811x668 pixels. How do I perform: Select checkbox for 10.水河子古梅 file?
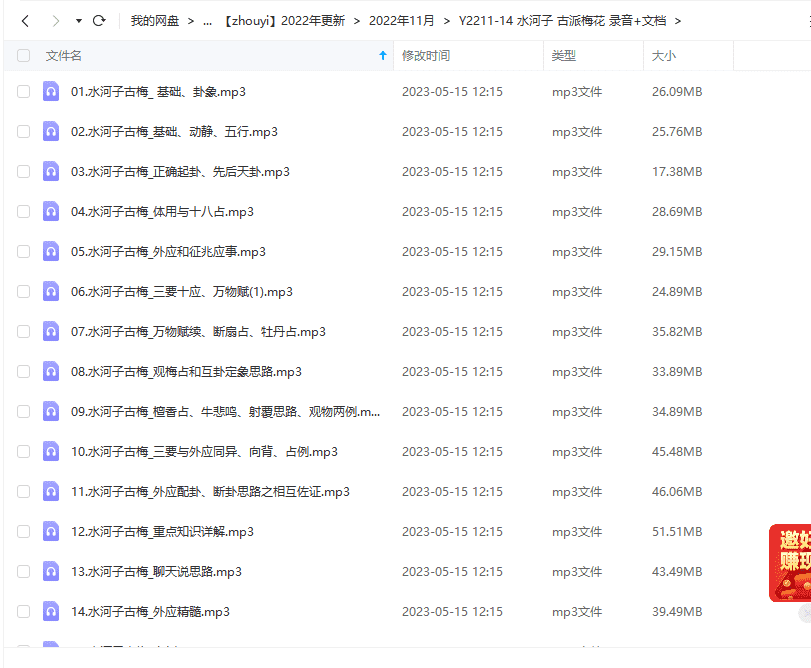[23, 452]
